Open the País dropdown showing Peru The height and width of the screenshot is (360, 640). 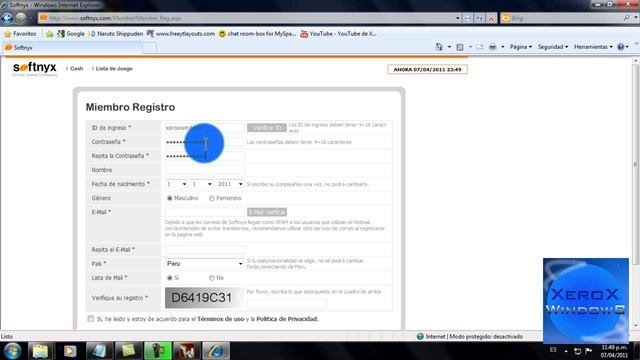[x=204, y=264]
